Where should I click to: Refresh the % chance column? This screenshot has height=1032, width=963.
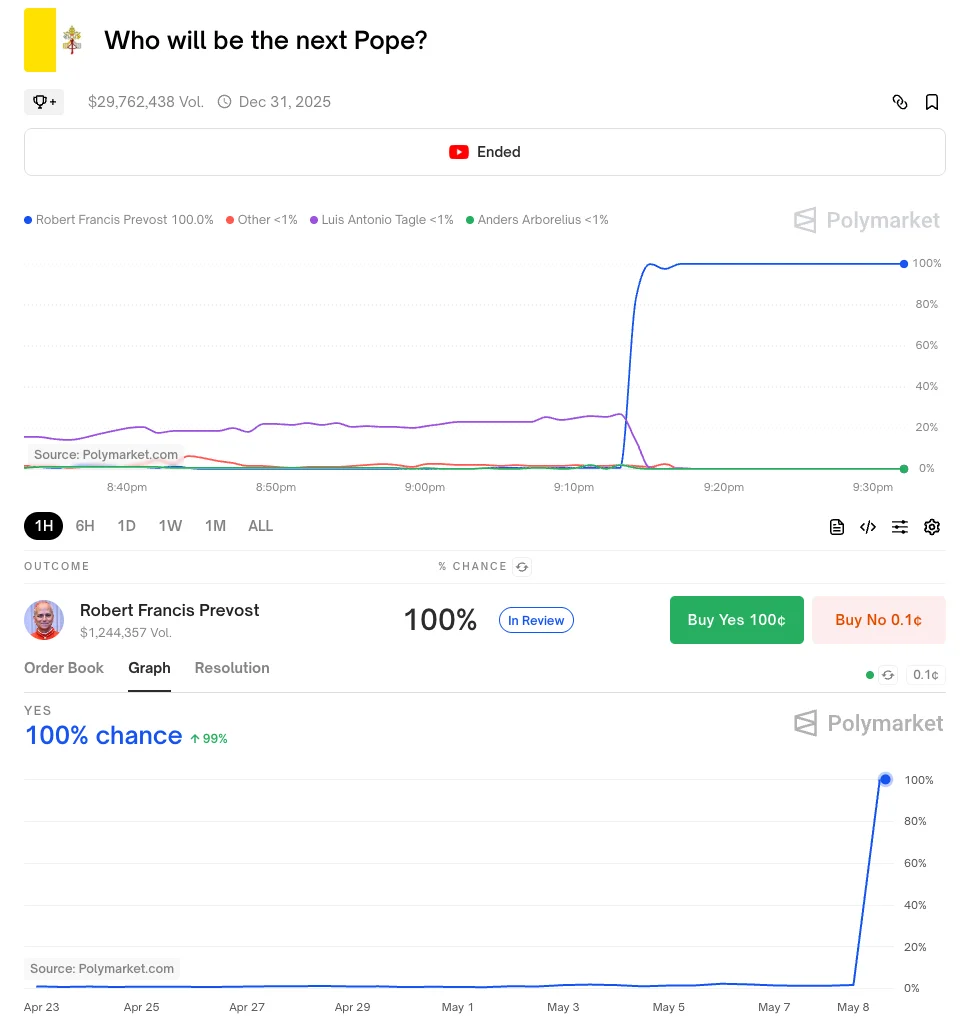522,567
